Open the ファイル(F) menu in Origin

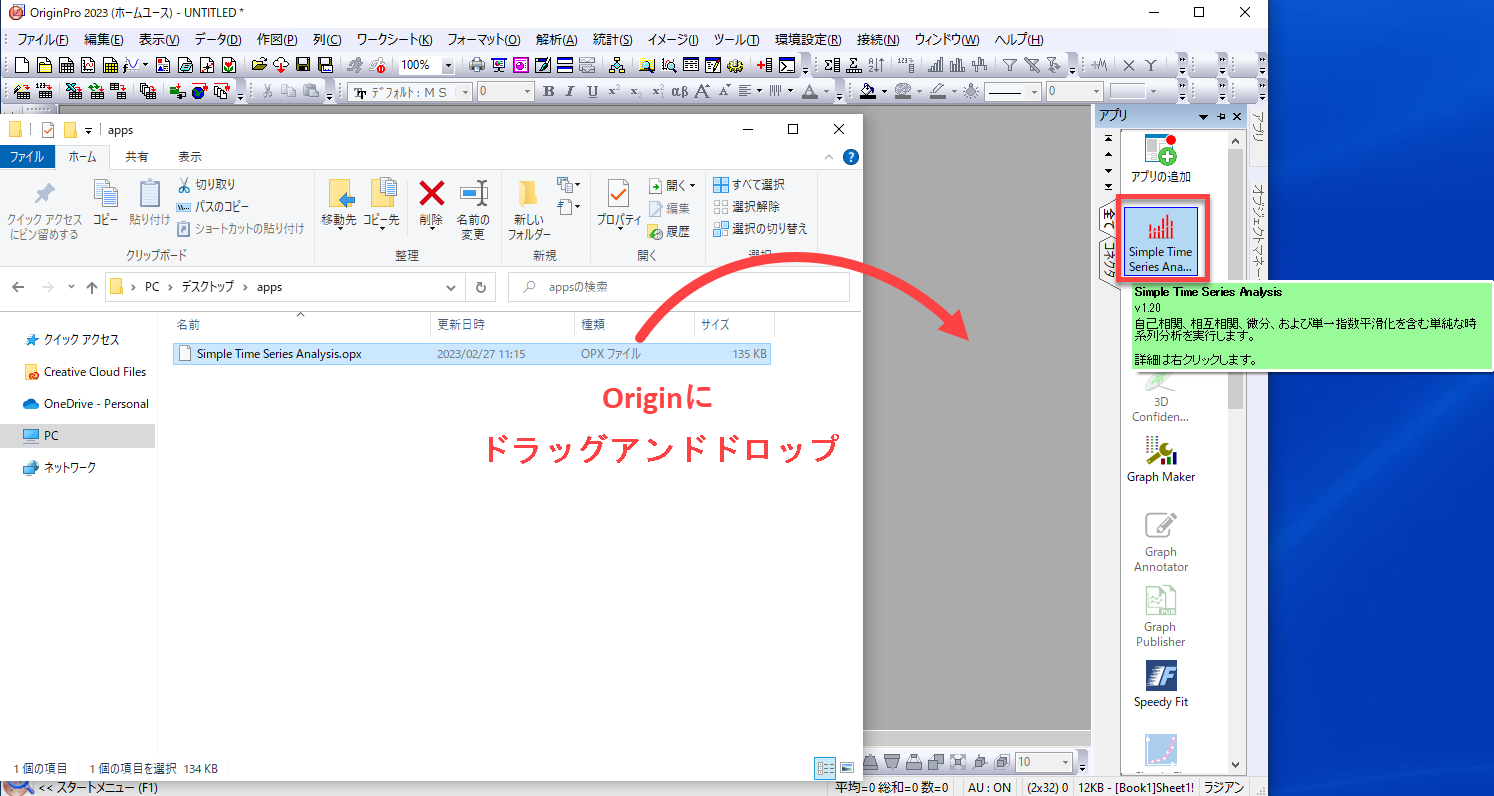43,40
